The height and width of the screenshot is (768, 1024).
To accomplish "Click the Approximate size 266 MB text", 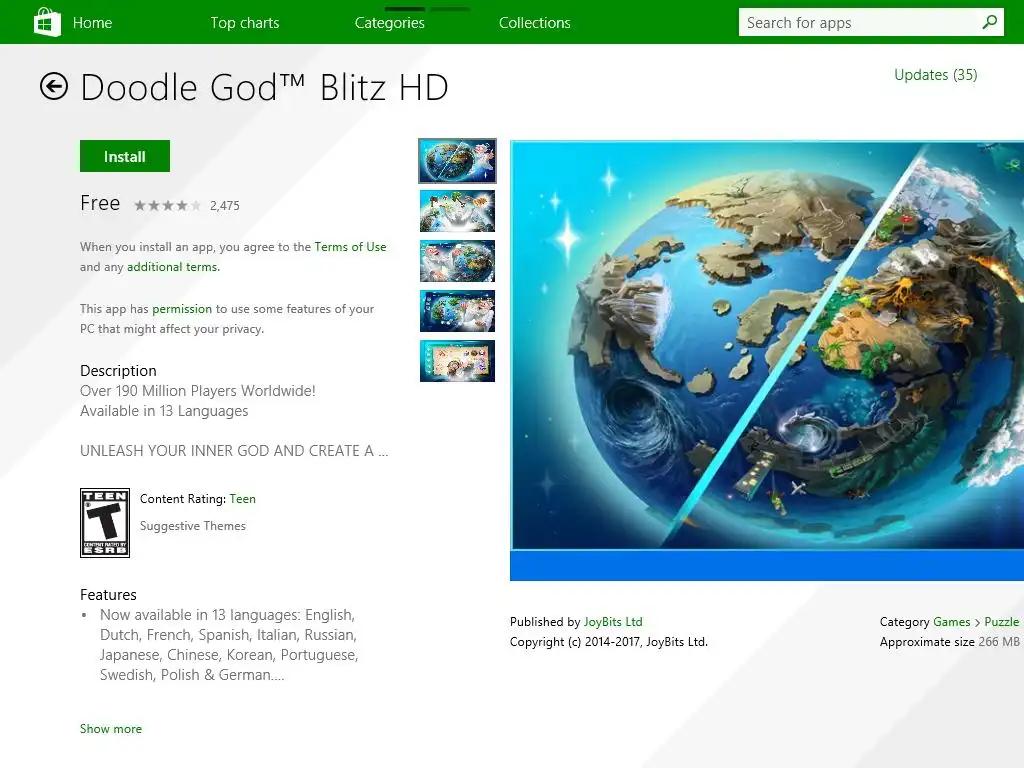I will [950, 642].
